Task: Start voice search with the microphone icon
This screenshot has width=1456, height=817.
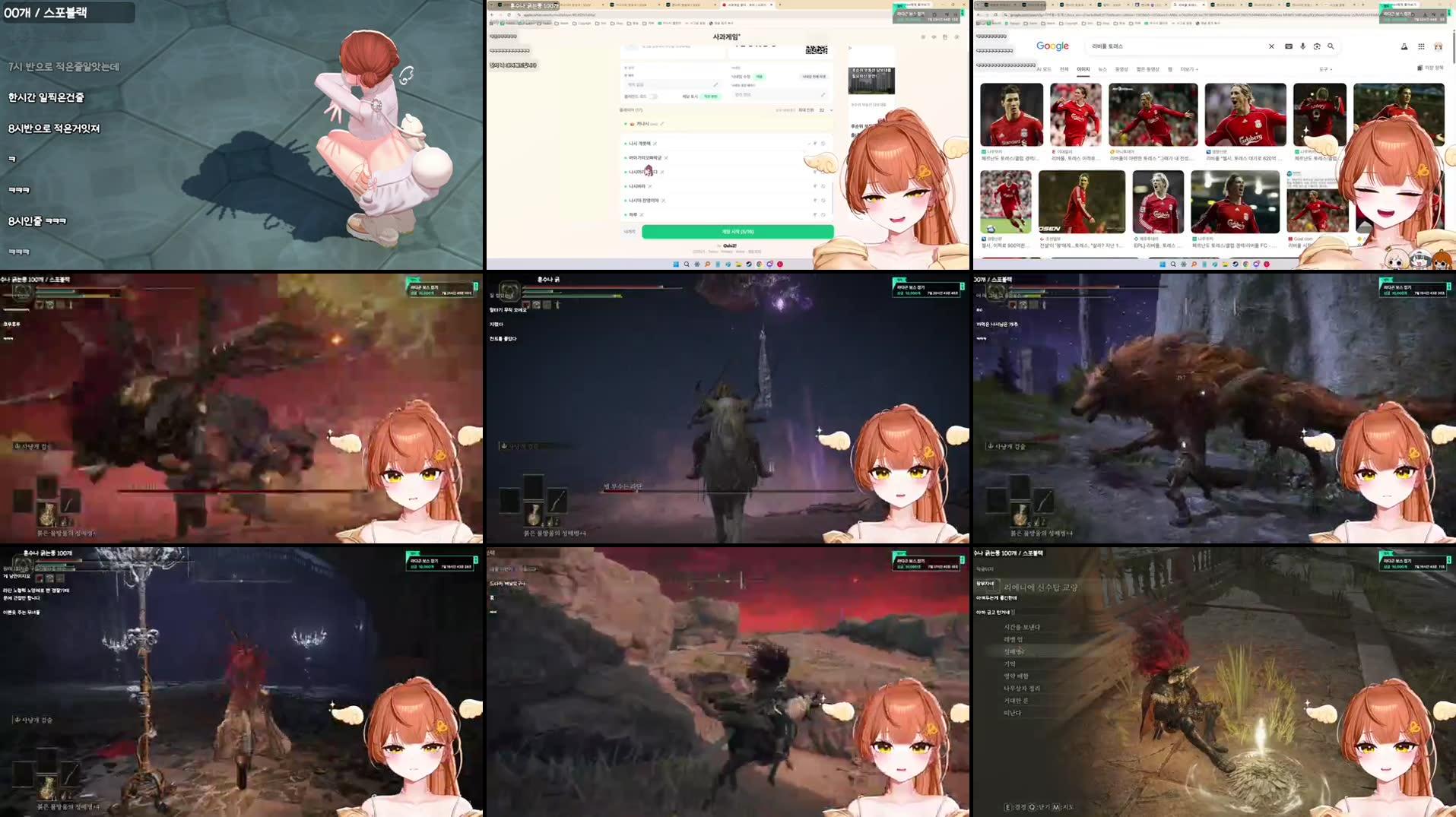Action: 1303,46
